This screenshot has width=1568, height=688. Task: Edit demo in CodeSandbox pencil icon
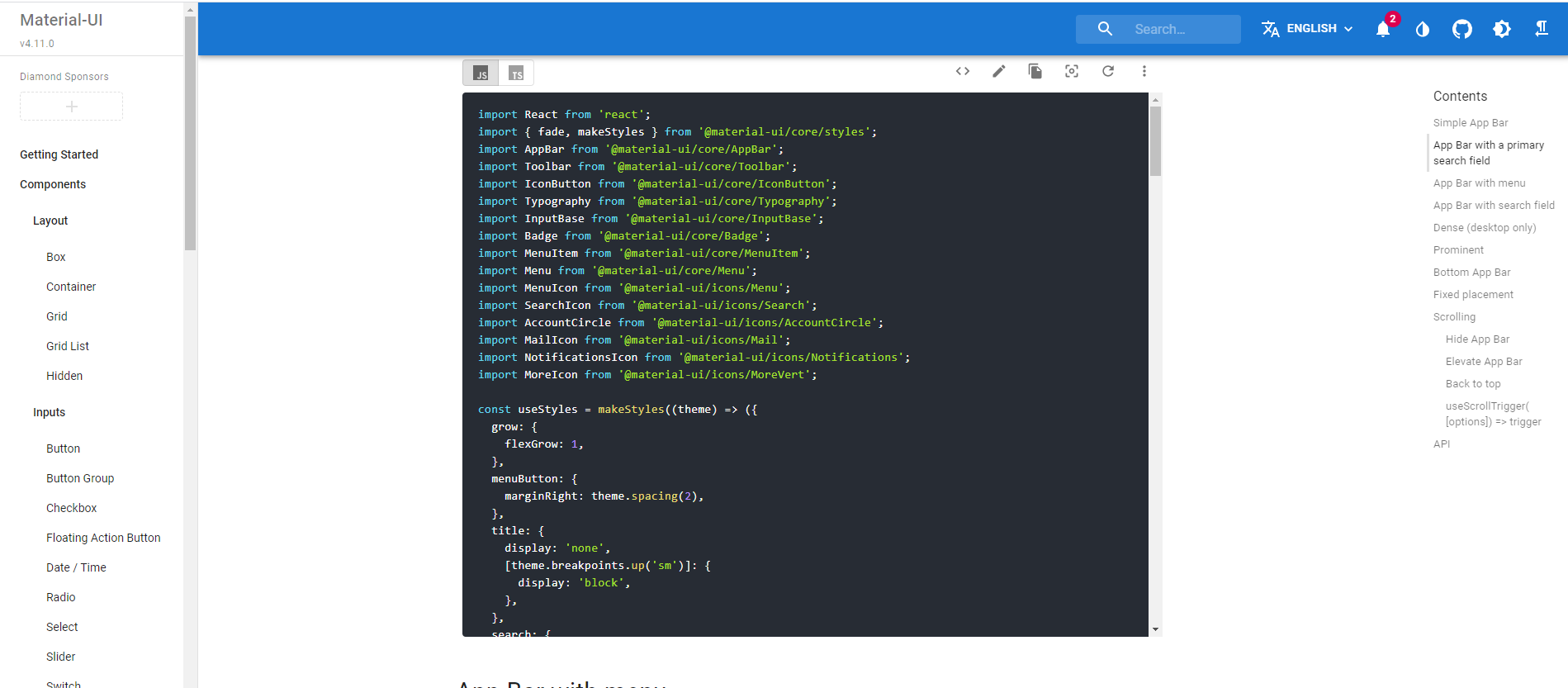(x=999, y=71)
